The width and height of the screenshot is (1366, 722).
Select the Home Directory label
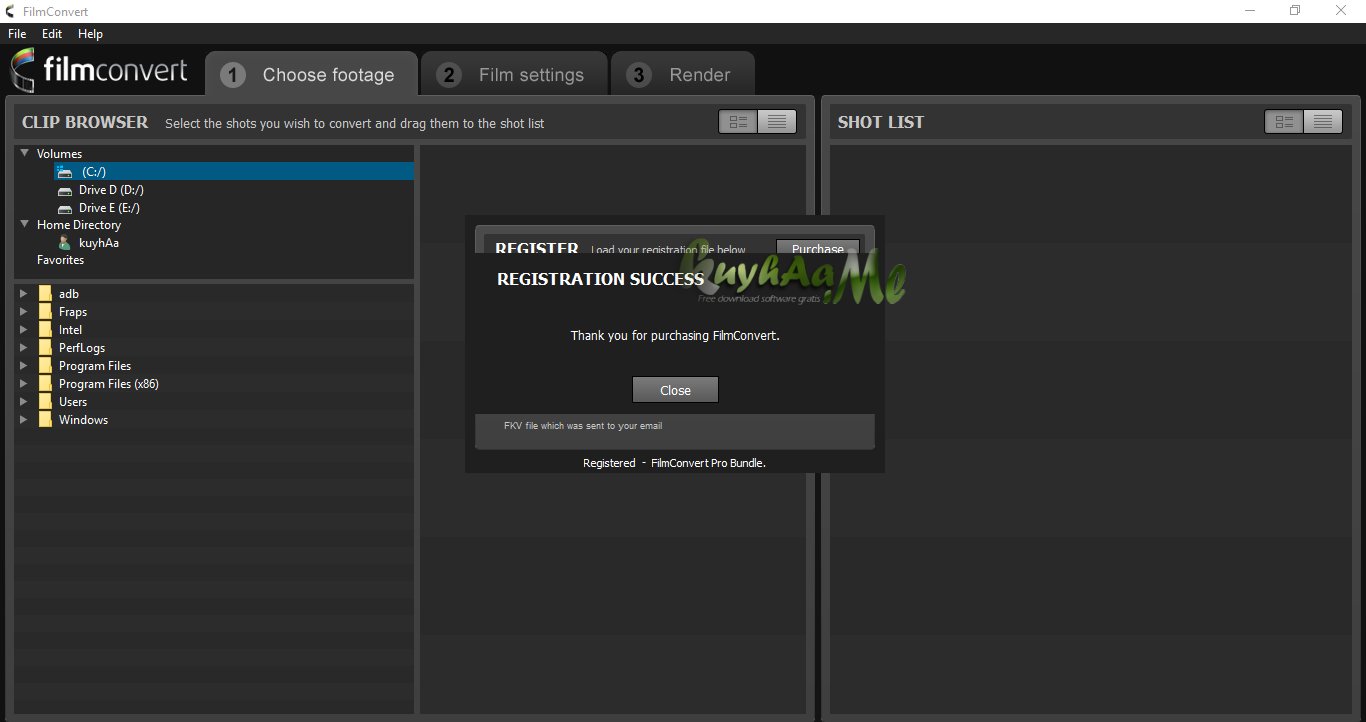[x=79, y=225]
